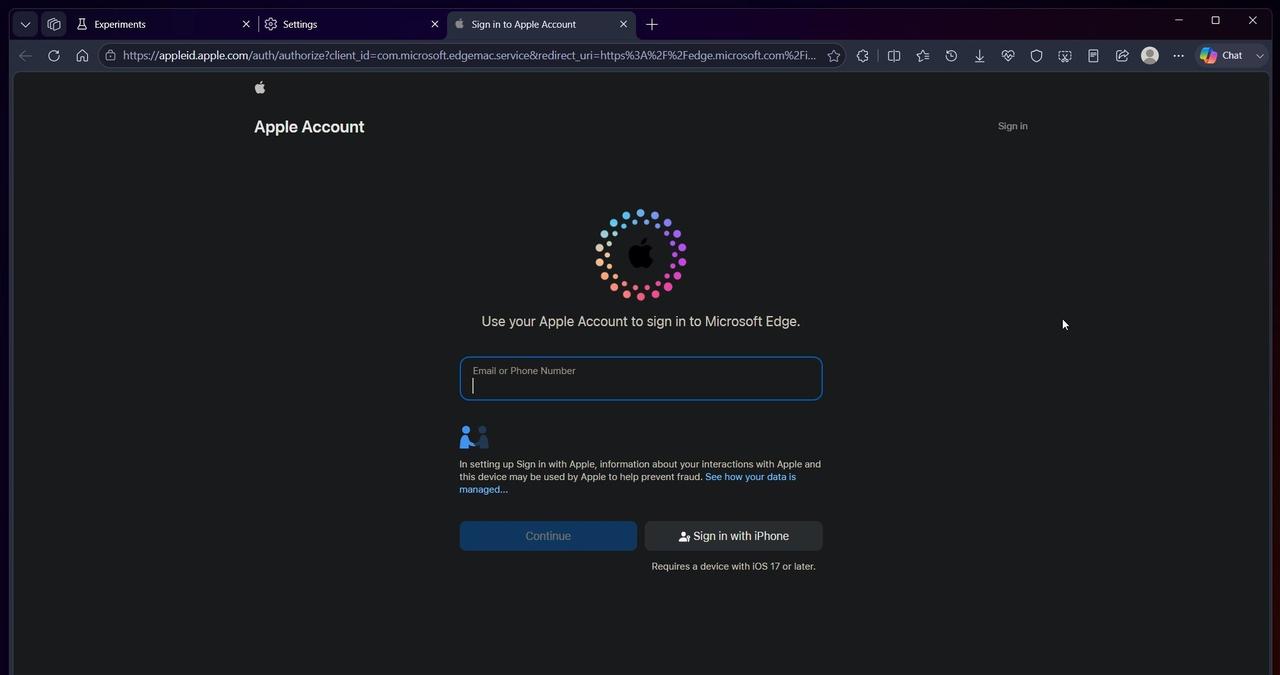The image size is (1280, 675).
Task: Refresh the current page
Action: [x=54, y=56]
